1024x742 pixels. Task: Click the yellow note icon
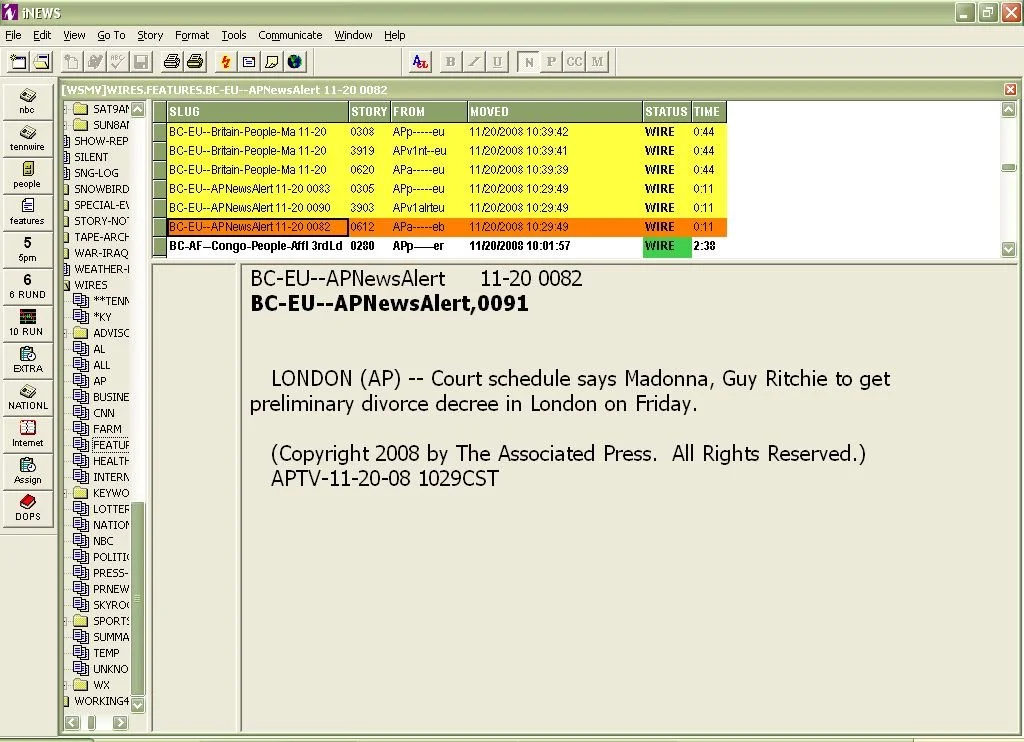point(272,62)
